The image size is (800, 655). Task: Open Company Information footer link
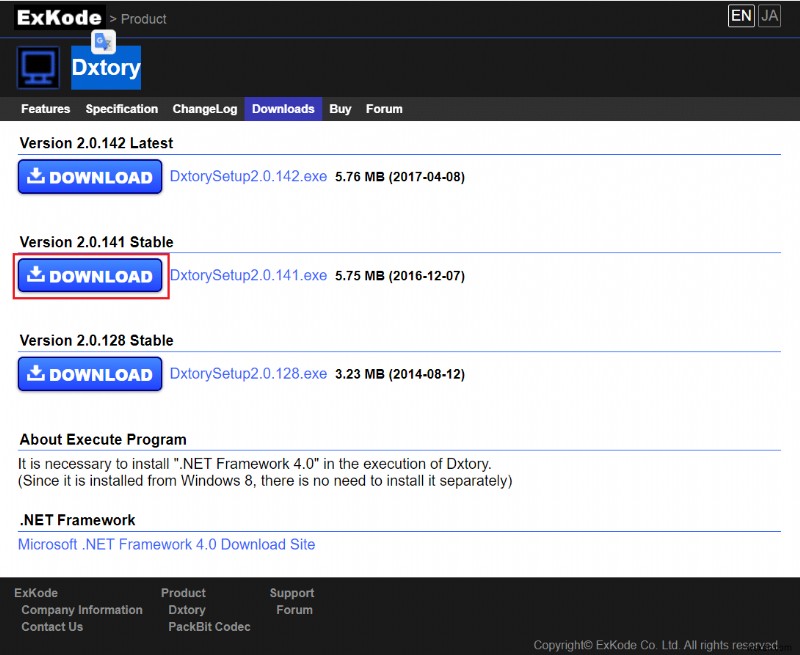pos(82,610)
